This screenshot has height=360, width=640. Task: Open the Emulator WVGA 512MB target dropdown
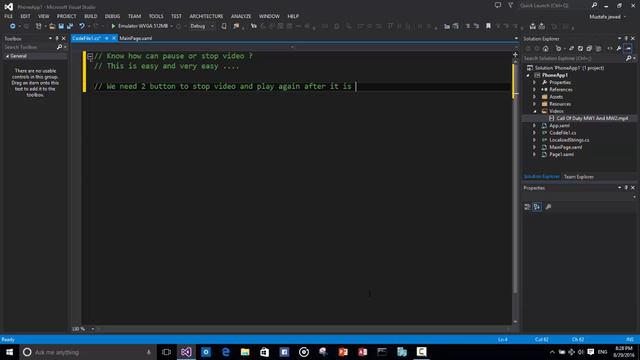pyautogui.click(x=172, y=26)
